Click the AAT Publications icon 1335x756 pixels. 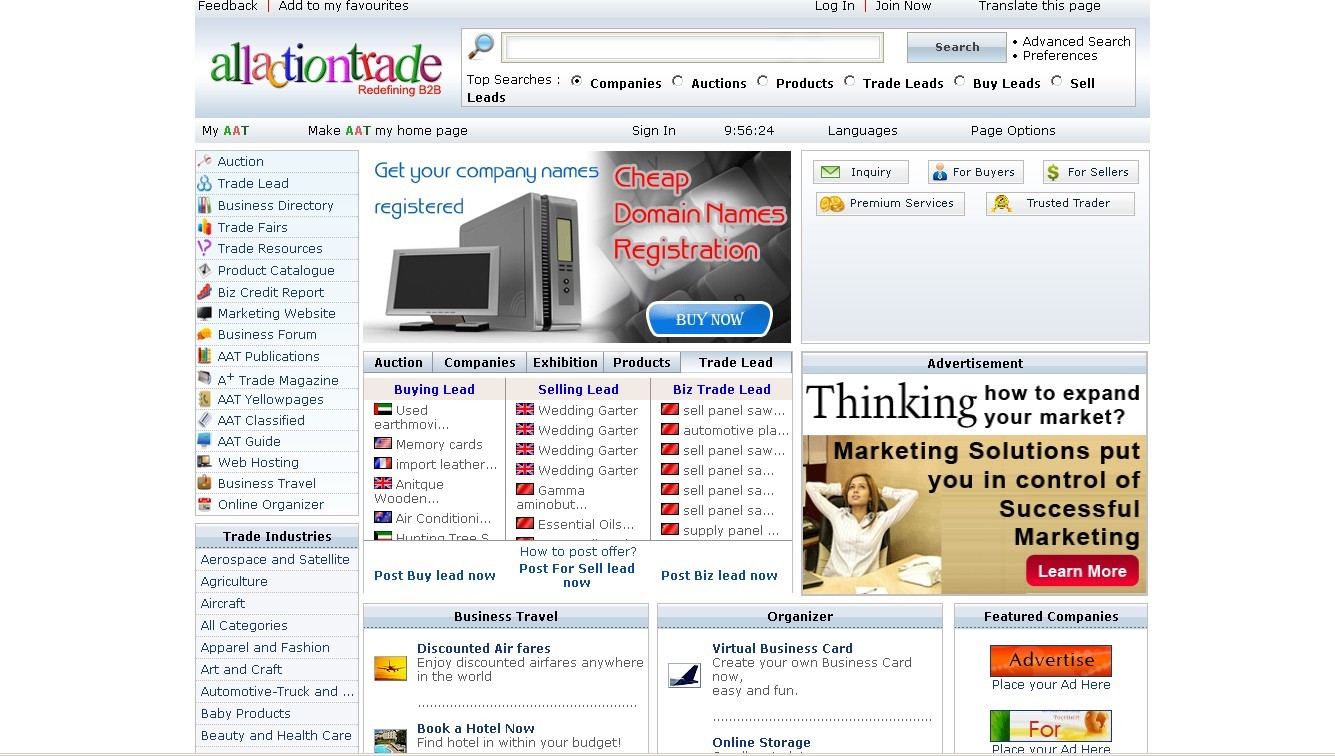(205, 356)
